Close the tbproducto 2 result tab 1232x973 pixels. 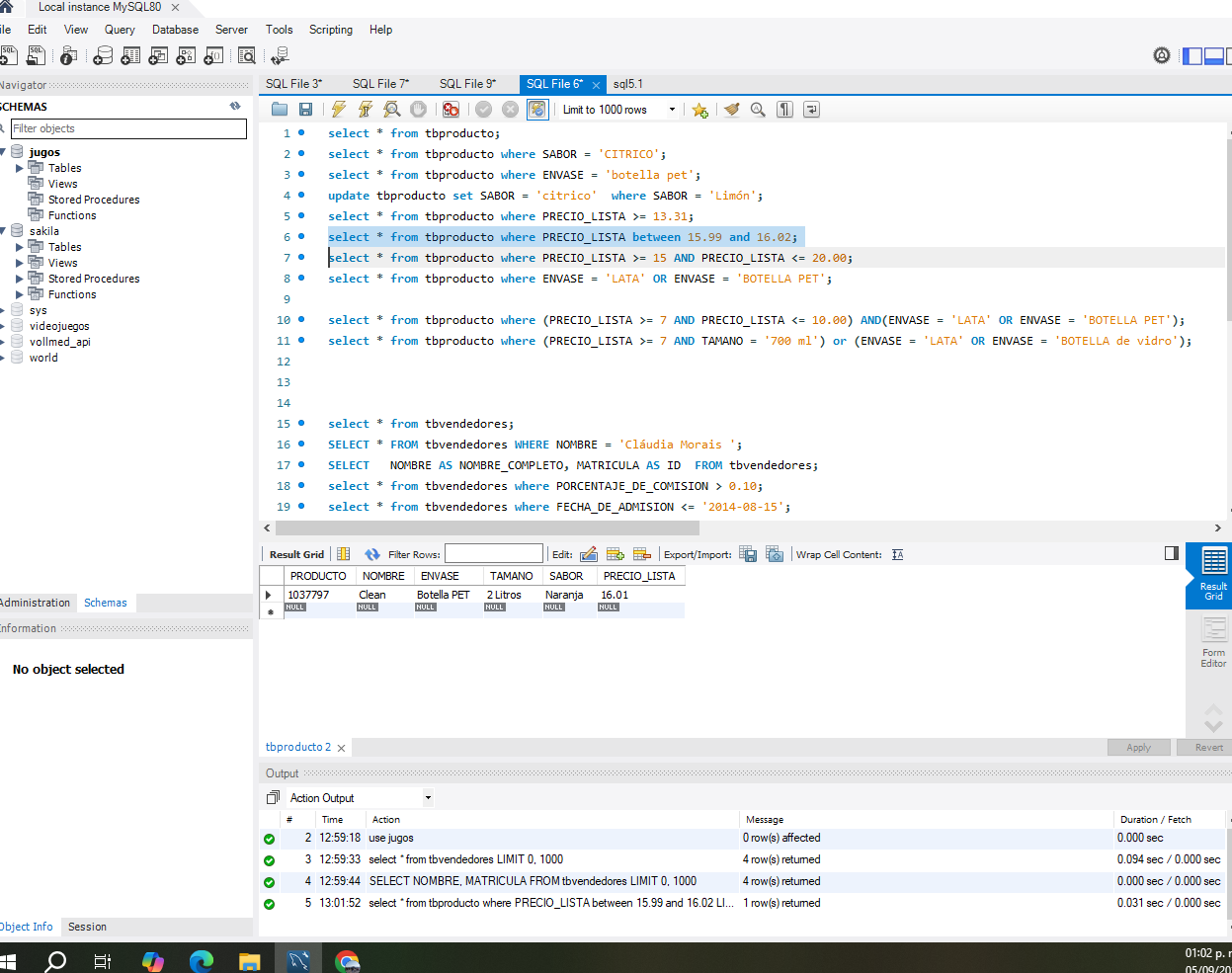(341, 748)
